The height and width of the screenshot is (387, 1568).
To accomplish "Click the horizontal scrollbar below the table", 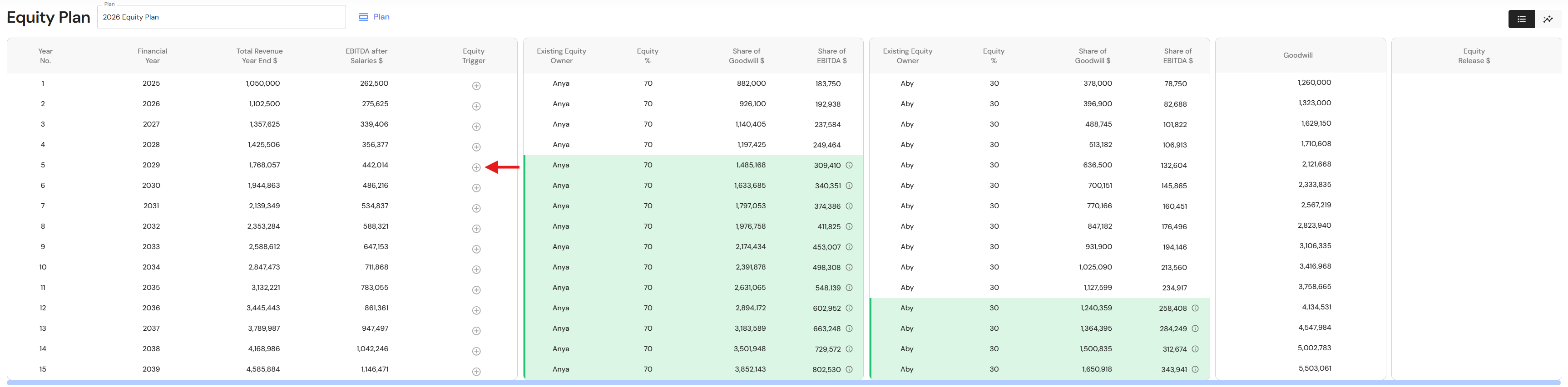I will (x=783, y=383).
